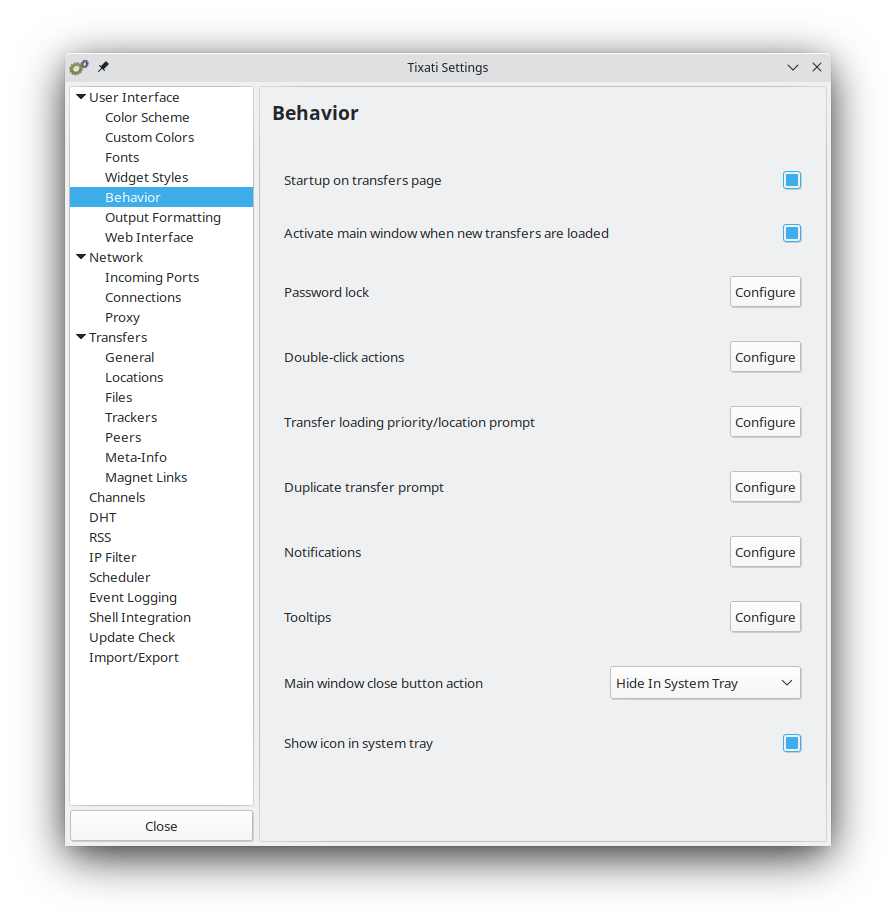Click the pin icon in the title bar
The height and width of the screenshot is (923, 896).
(103, 67)
